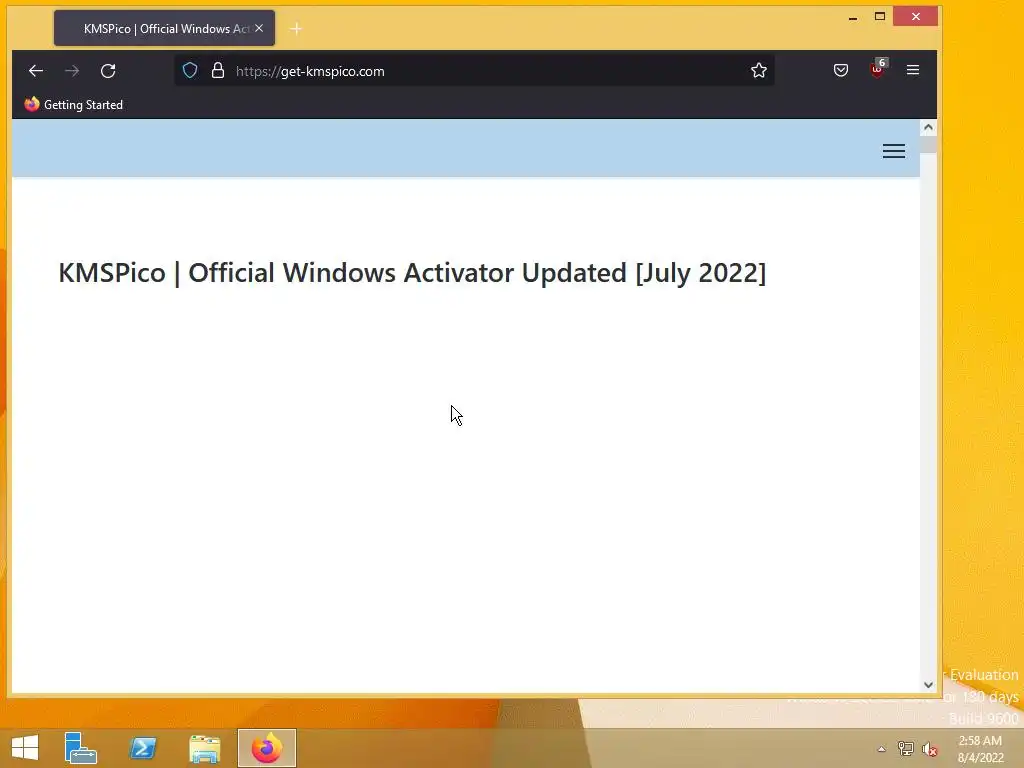Image resolution: width=1024 pixels, height=768 pixels.
Task: Launch Server Manager from the taskbar
Action: 81,748
